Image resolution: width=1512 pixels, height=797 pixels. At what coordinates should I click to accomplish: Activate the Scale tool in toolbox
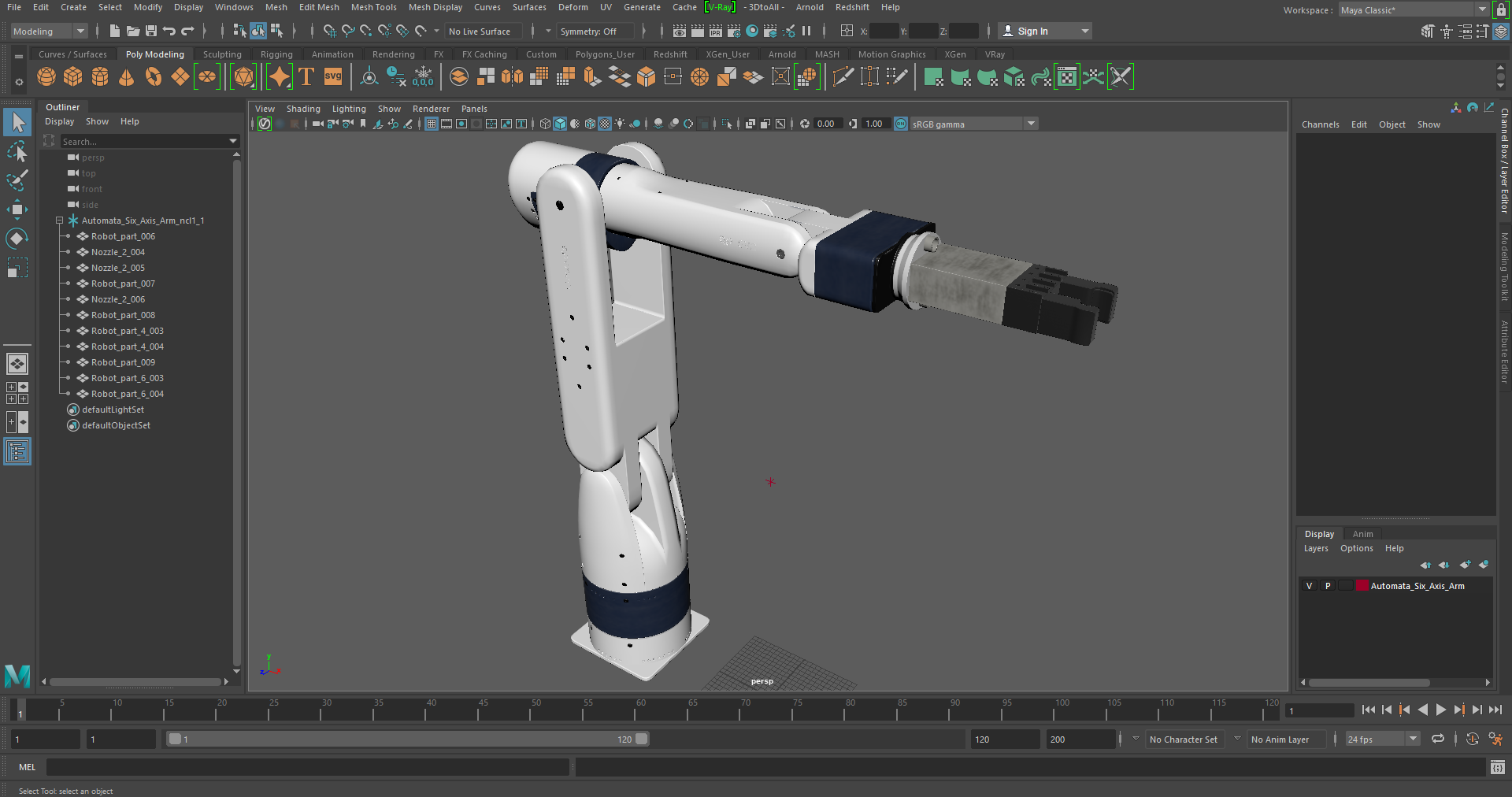(17, 268)
